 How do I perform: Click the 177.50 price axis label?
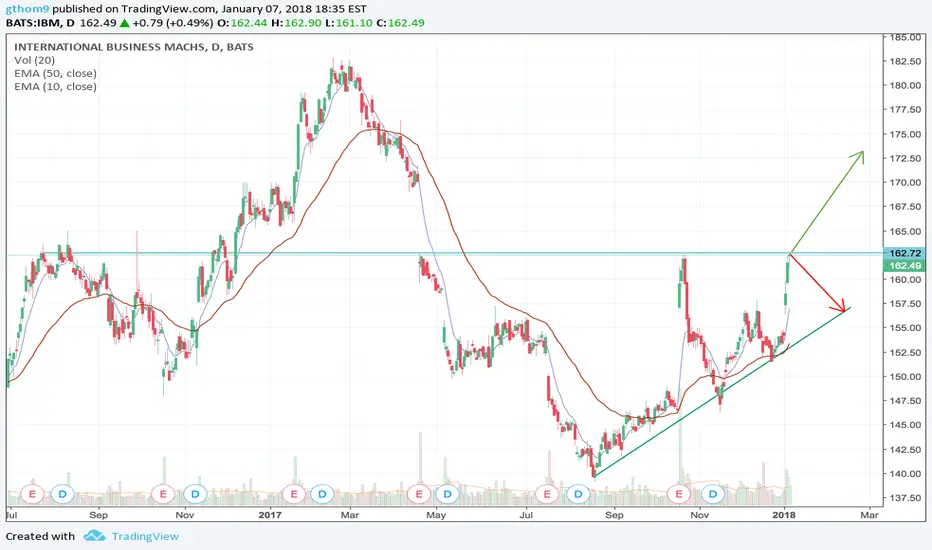pos(905,109)
